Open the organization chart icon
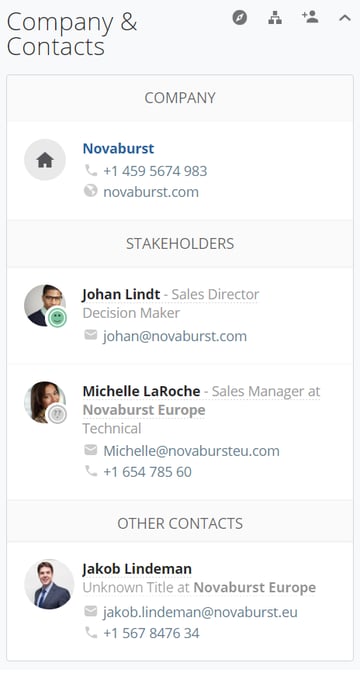Screen dimensions: 360x673 (x=275, y=18)
